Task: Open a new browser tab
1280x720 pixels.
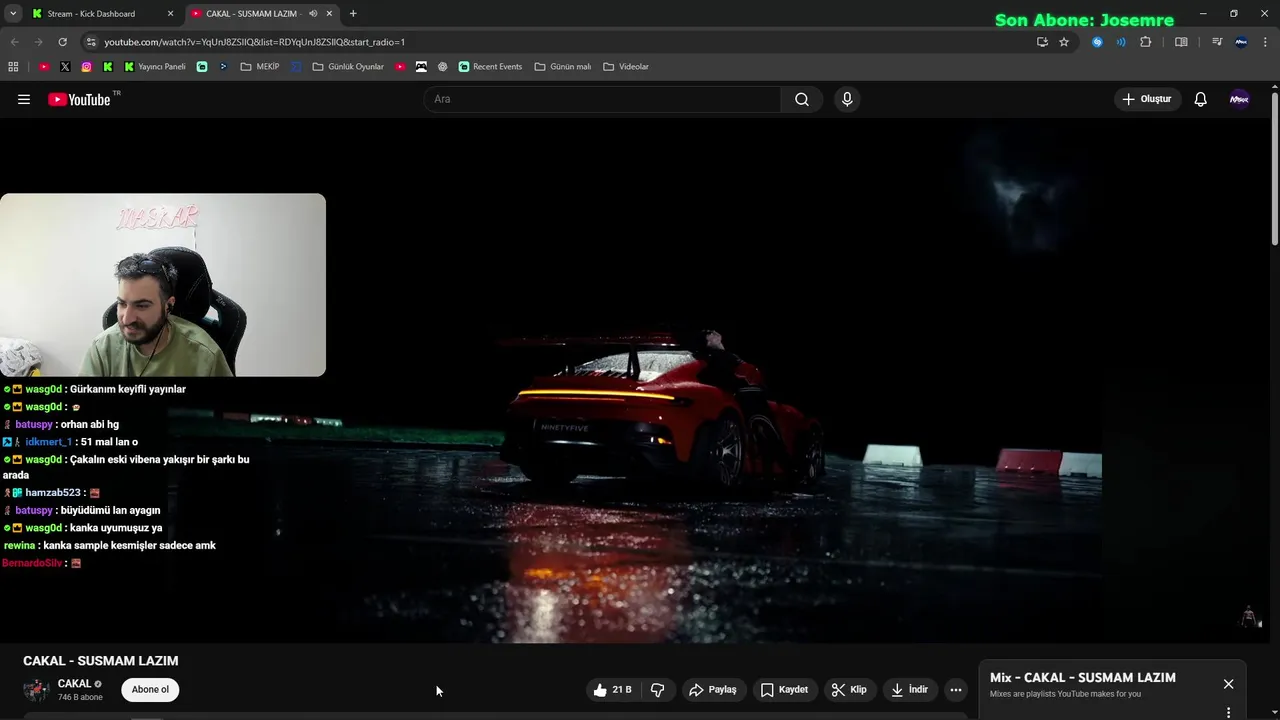Action: (353, 14)
